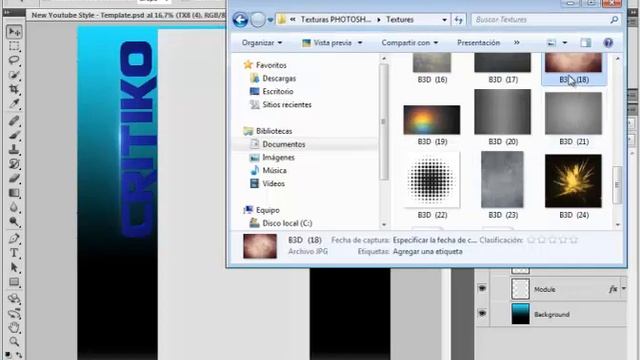The height and width of the screenshot is (360, 640).
Task: Set rating to the fifth star
Action: pos(573,240)
